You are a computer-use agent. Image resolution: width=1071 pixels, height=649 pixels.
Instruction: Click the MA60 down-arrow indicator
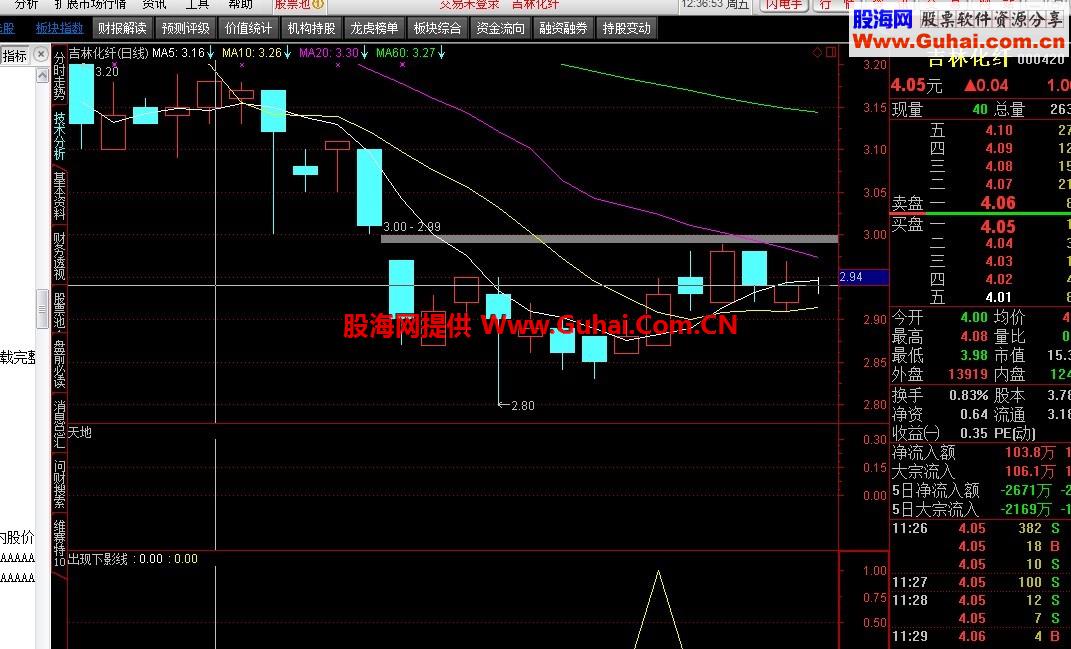click(x=441, y=53)
